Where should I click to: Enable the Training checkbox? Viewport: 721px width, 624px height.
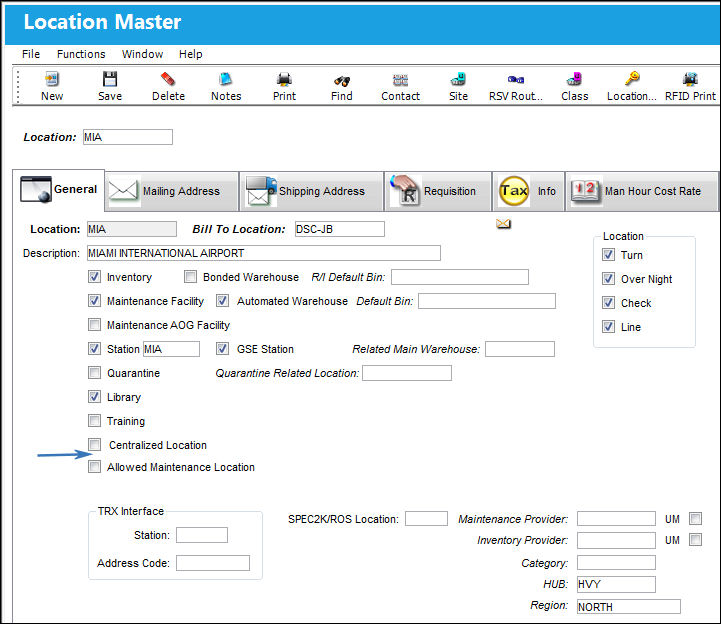94,420
